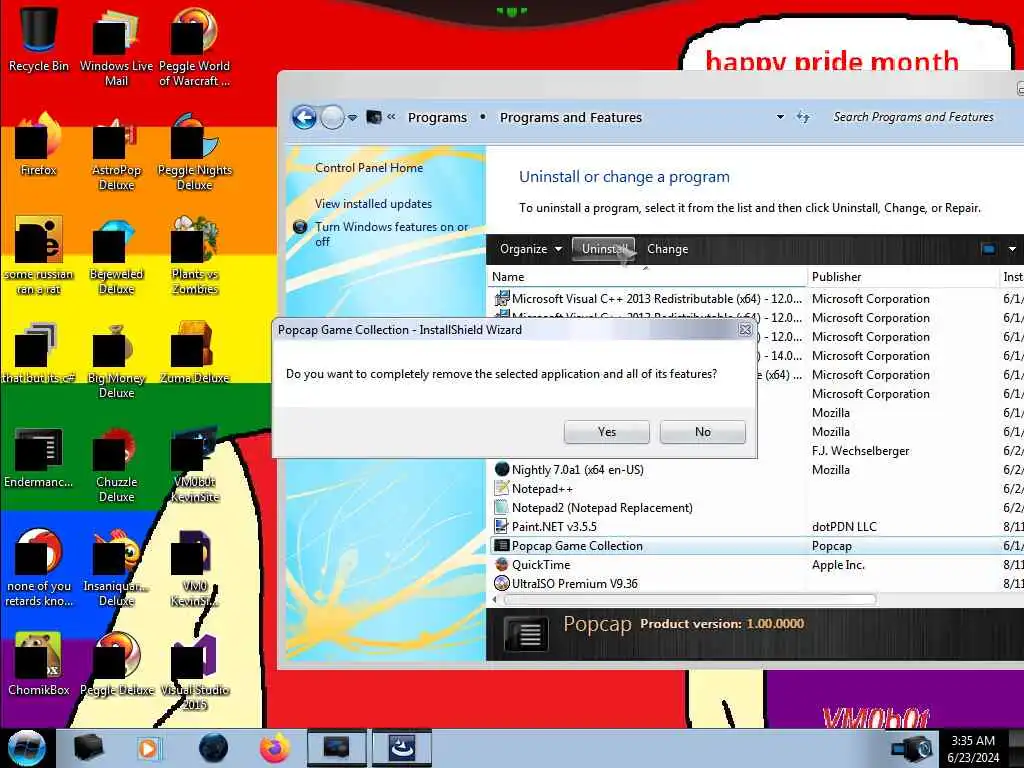Image resolution: width=1024 pixels, height=768 pixels.
Task: Open the Organize dropdown menu
Action: tap(530, 249)
